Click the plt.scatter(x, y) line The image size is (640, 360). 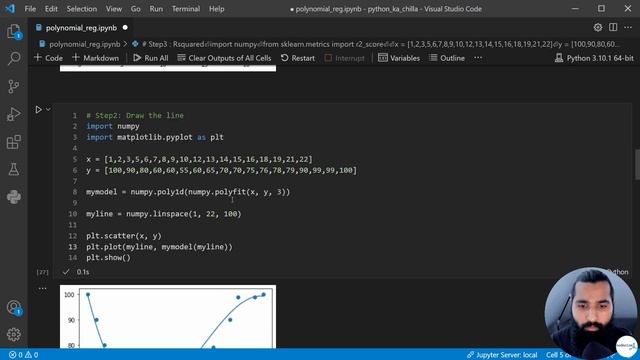[124, 236]
